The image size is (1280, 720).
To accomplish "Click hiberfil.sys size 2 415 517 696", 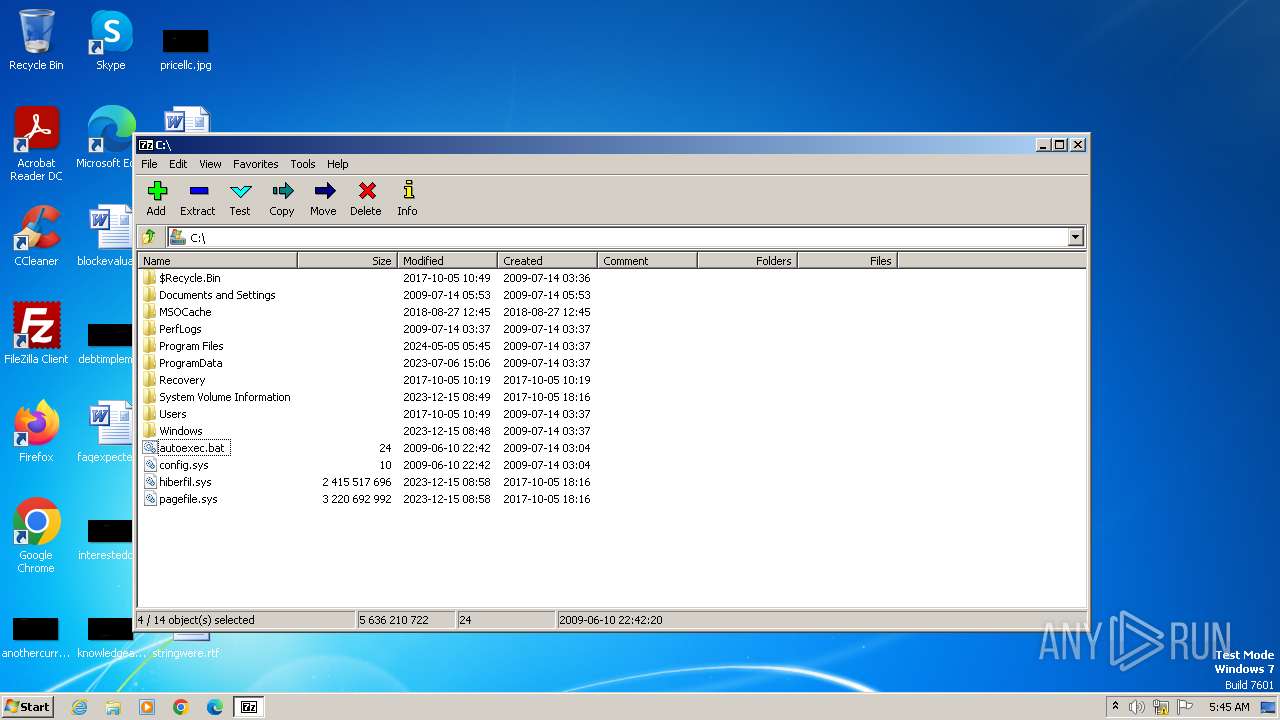I will coord(357,482).
